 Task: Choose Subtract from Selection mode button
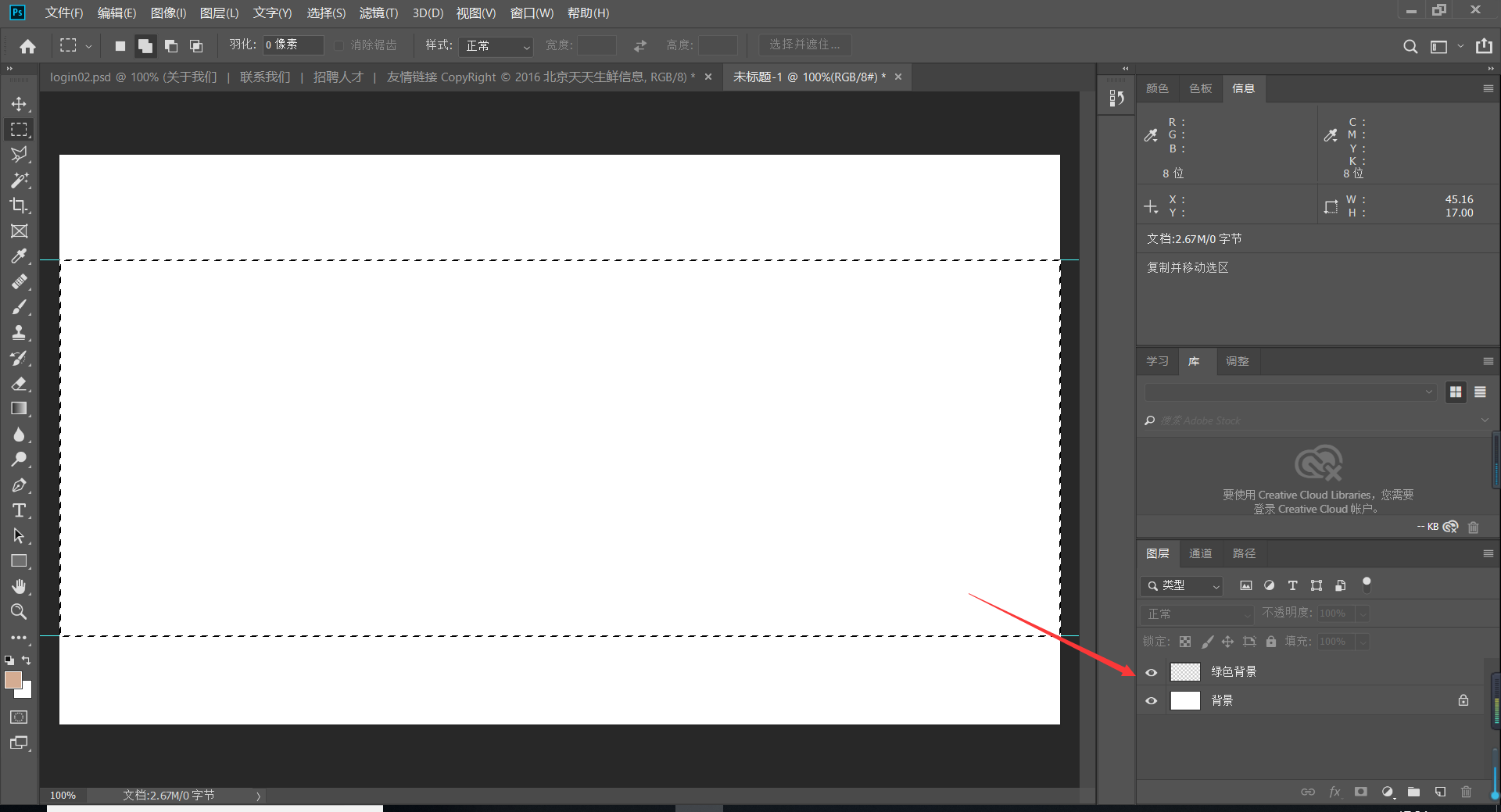(171, 46)
